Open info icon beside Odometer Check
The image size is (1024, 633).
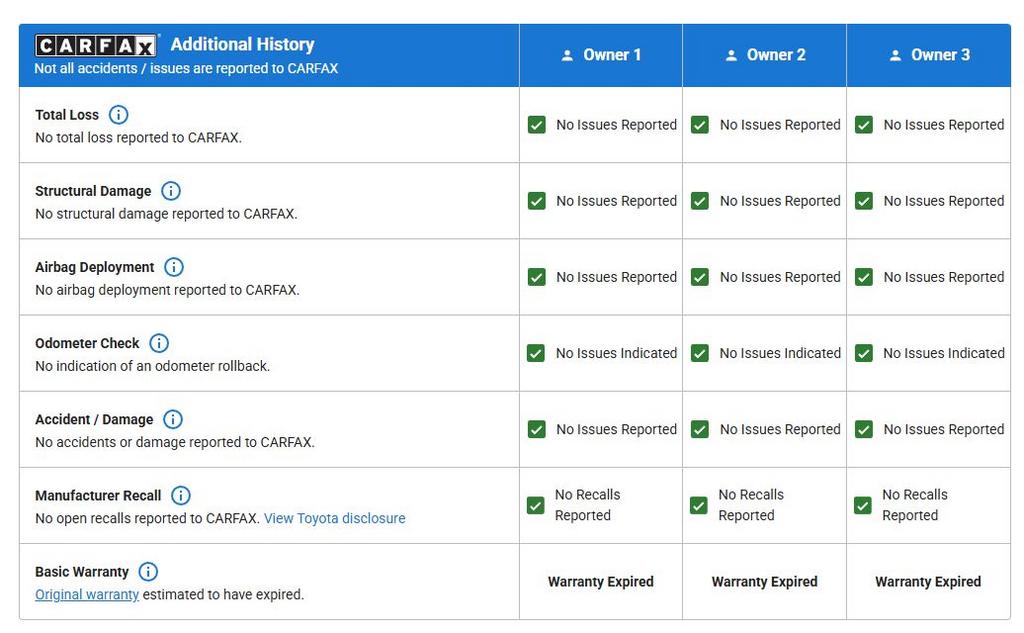point(159,343)
